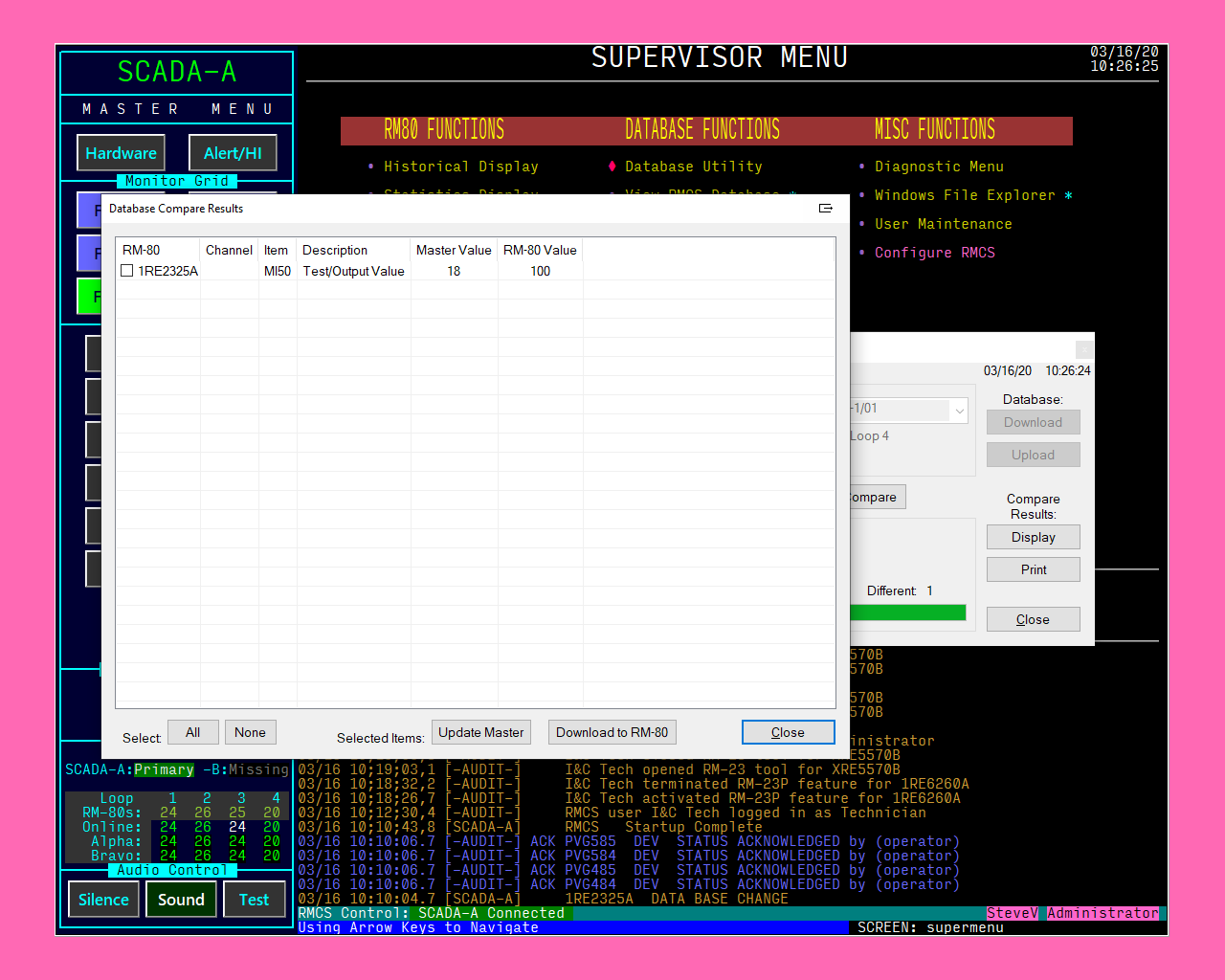
Task: Click the green compare progress bar
Action: coord(907,612)
